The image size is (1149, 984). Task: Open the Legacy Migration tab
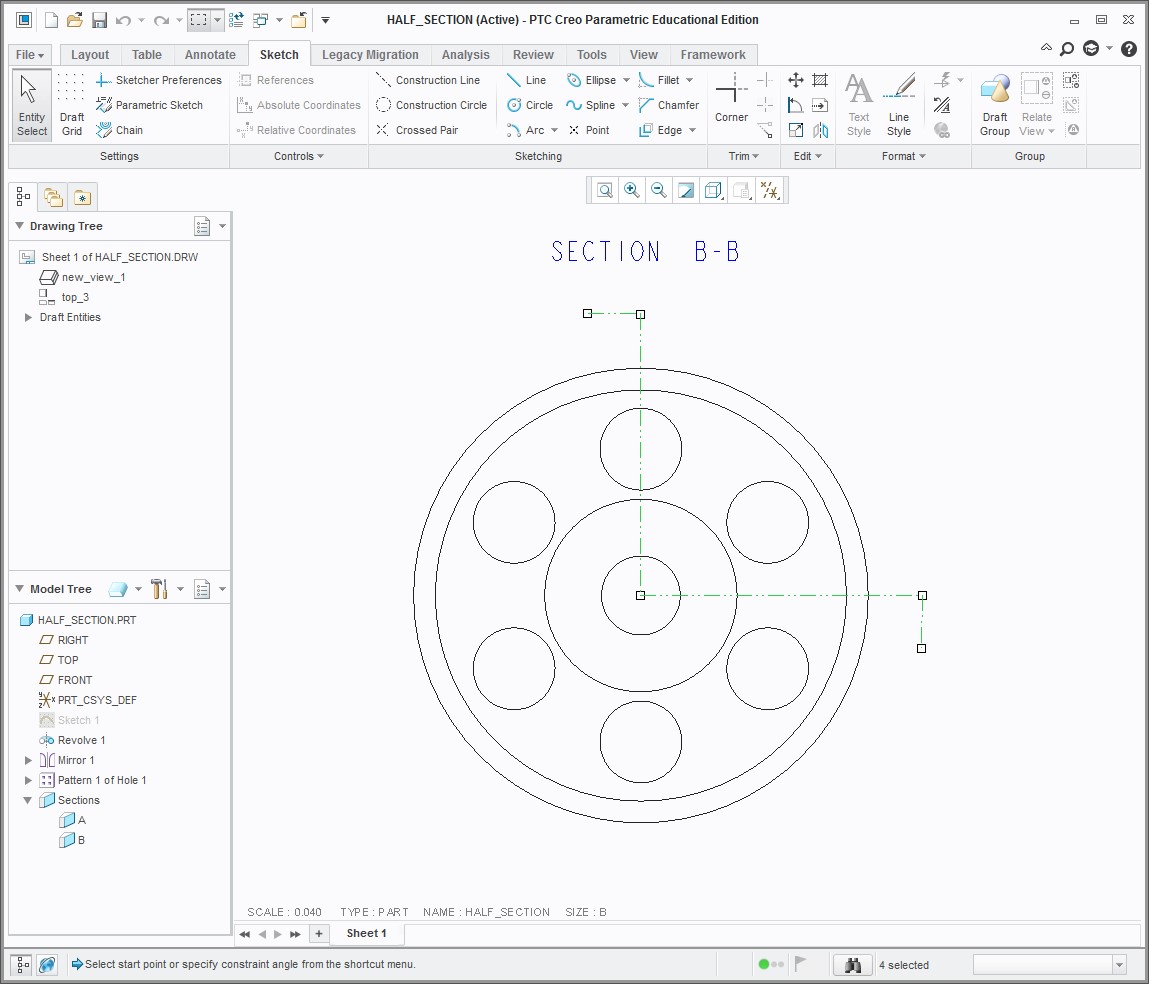point(370,54)
